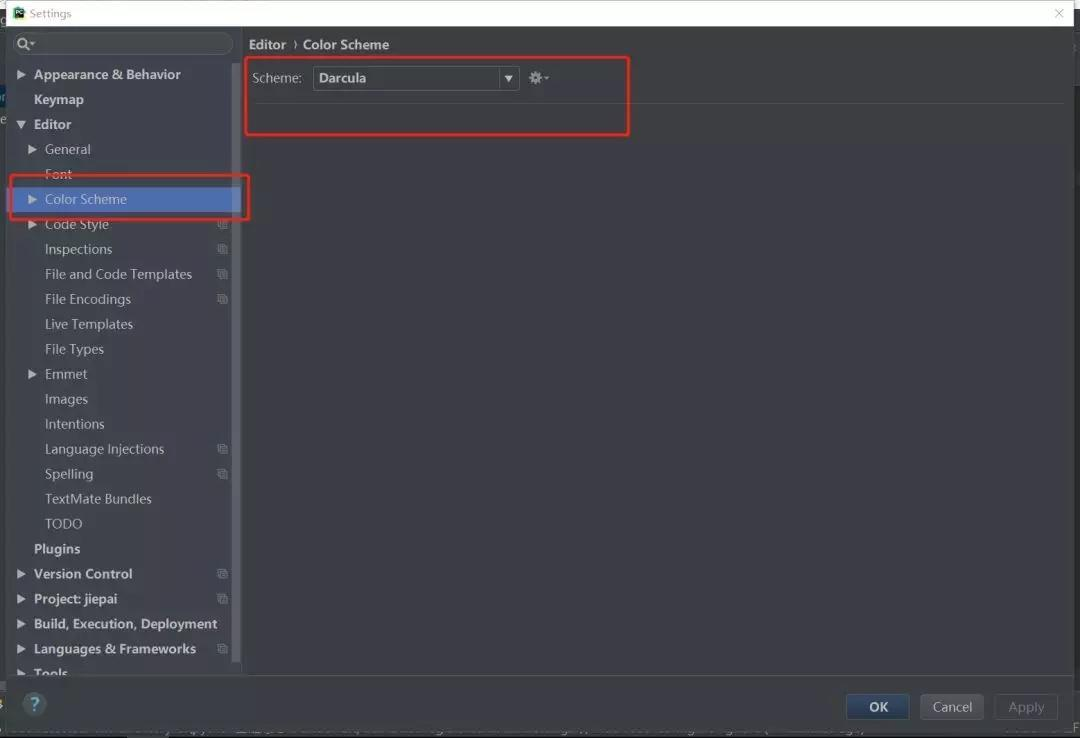Click project-level icon beside Code Style

click(x=222, y=225)
